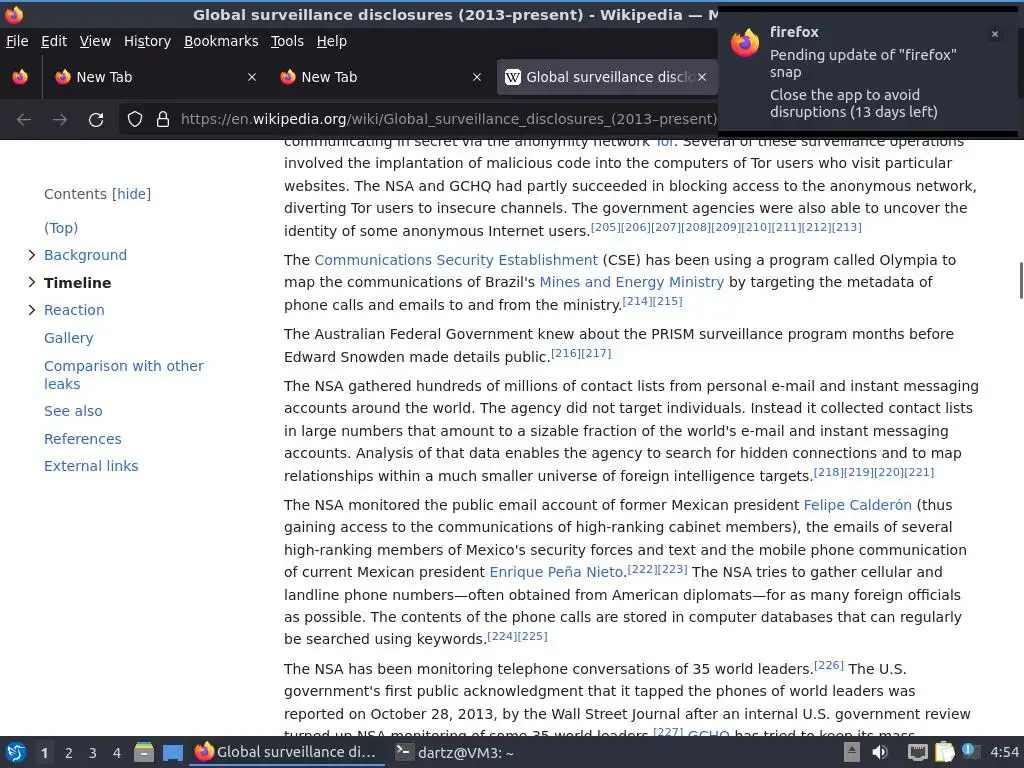Reload the current page
1024x768 pixels.
coord(96,120)
